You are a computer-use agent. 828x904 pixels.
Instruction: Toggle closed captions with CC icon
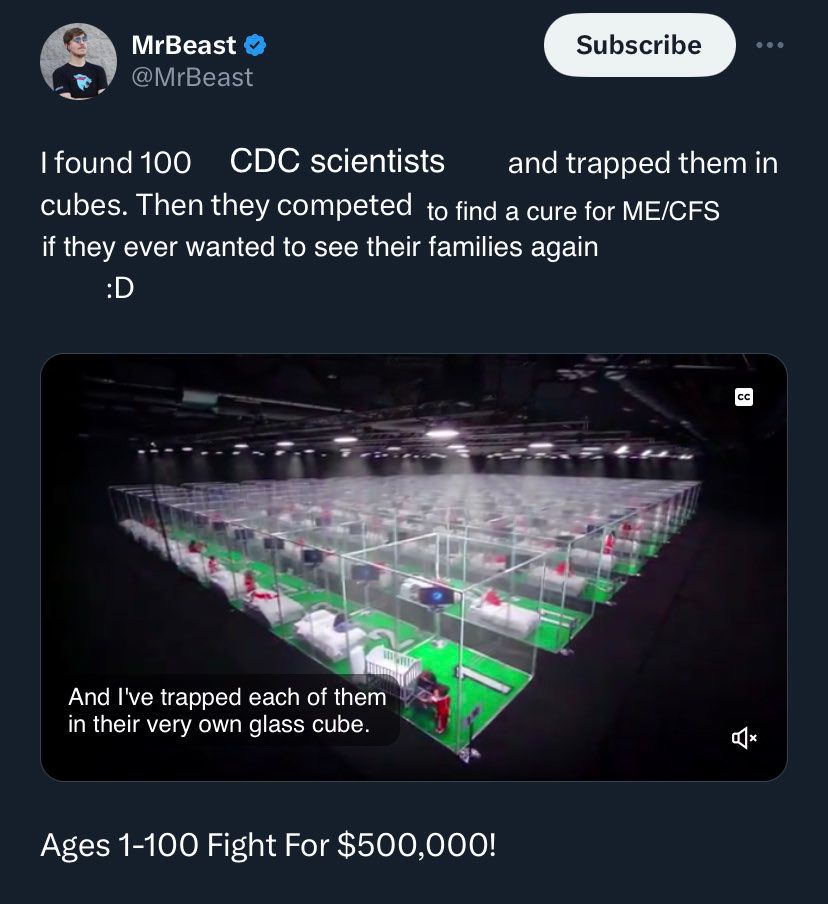pos(743,397)
